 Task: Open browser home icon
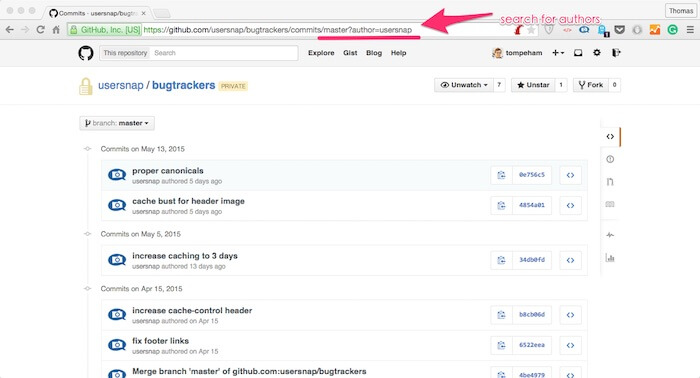point(56,30)
